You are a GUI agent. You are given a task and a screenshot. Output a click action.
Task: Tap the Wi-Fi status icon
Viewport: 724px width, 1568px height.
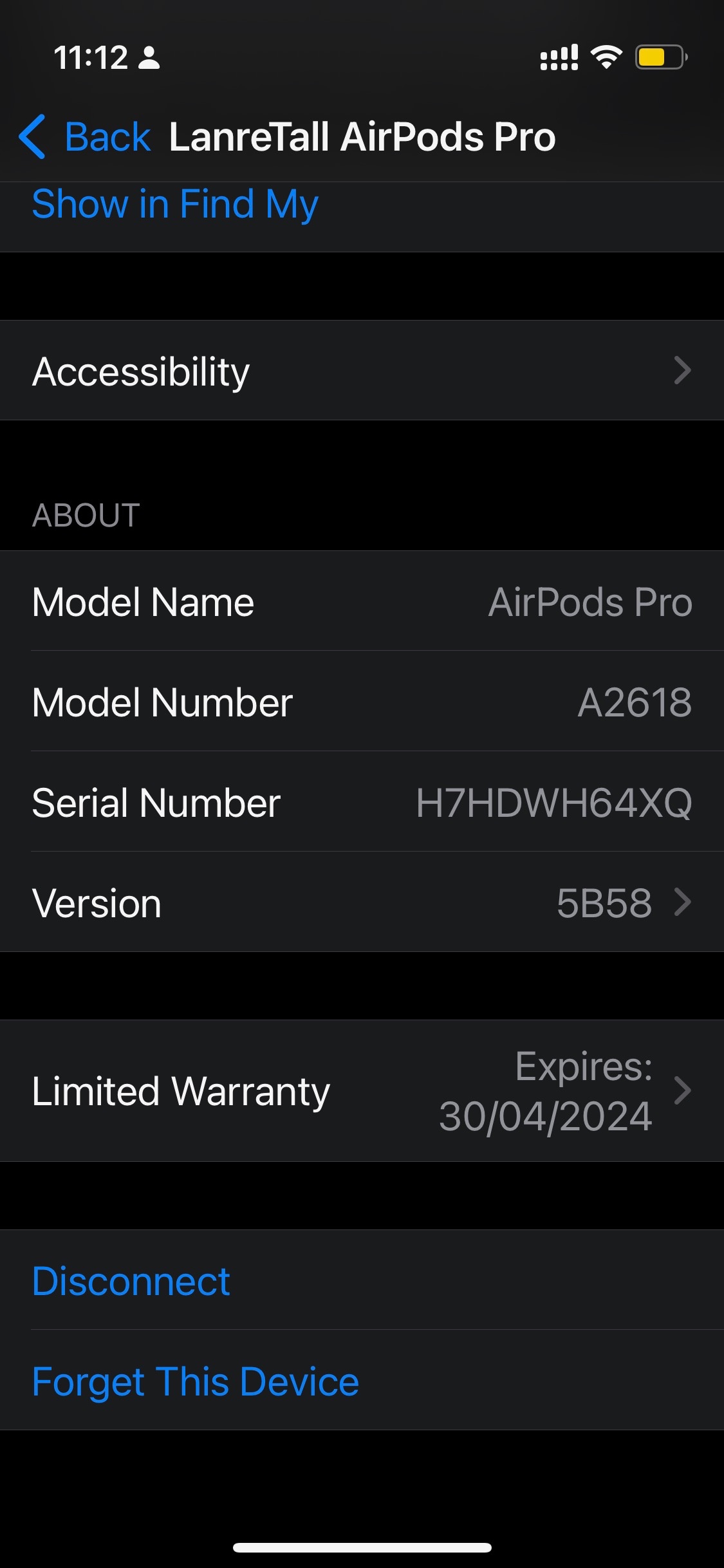pyautogui.click(x=607, y=57)
